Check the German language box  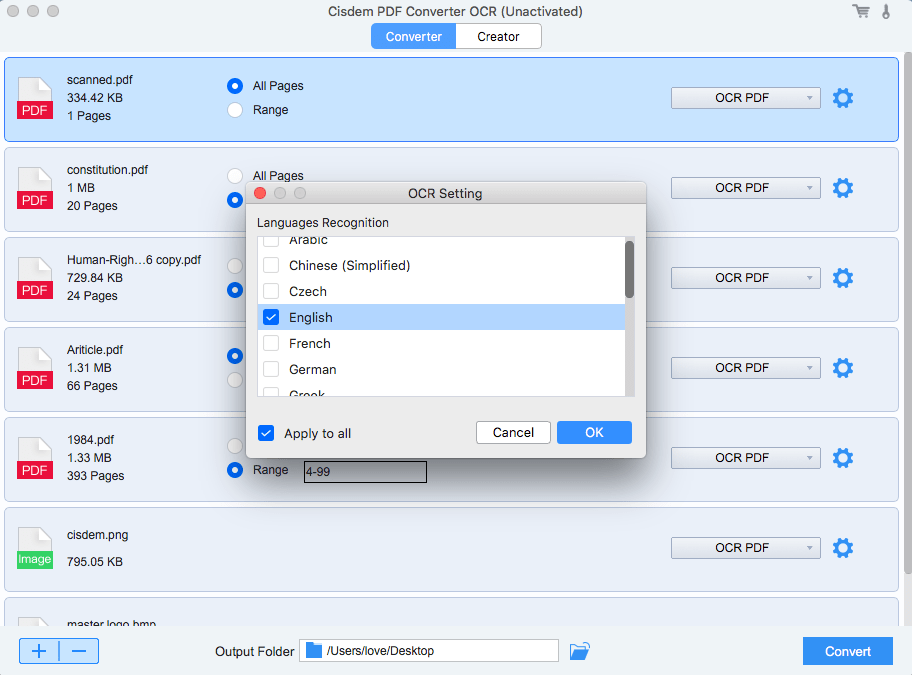271,369
